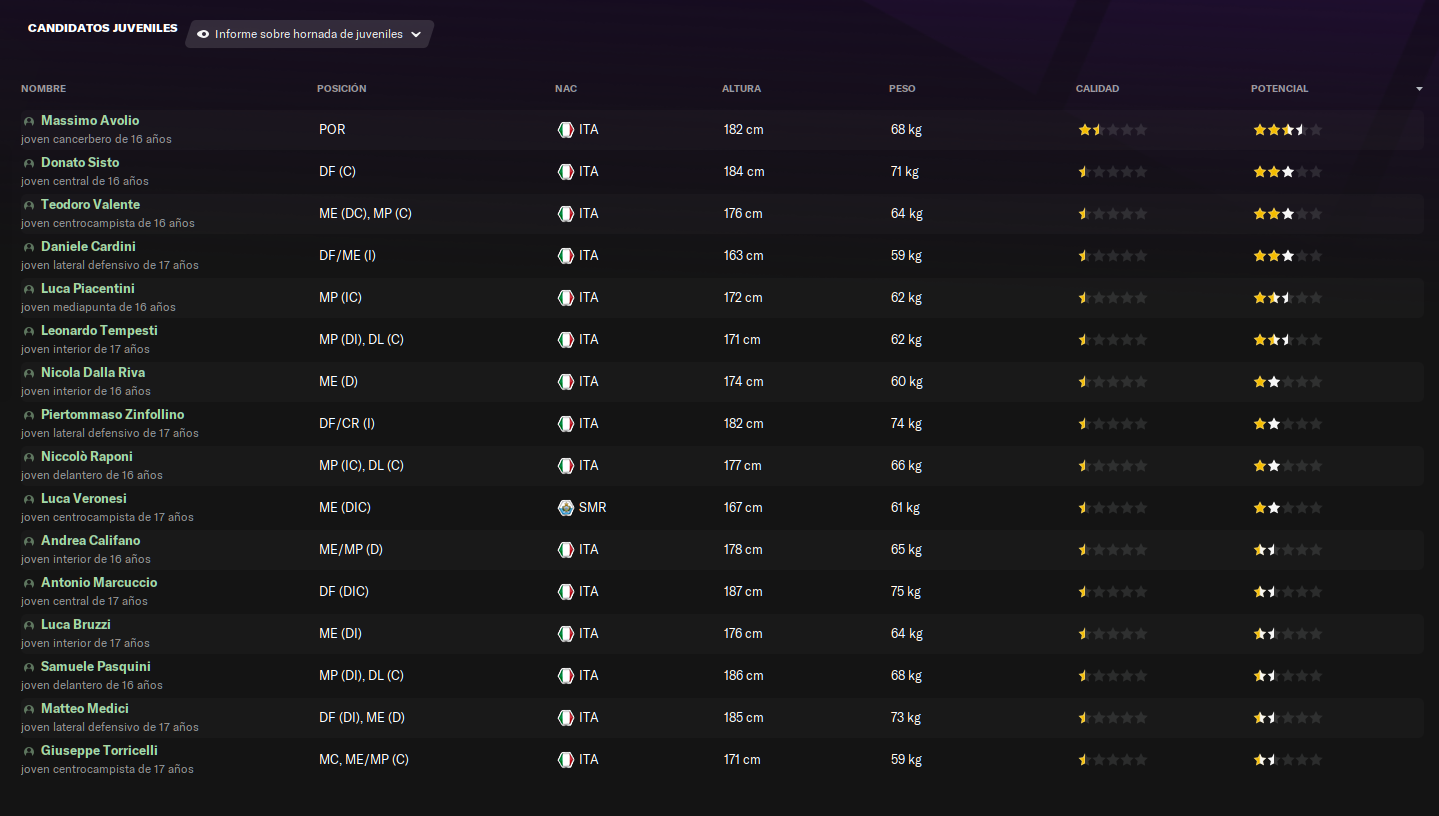Select the DF (DI), ME (D) position cell
The height and width of the screenshot is (816, 1439).
tap(362, 717)
